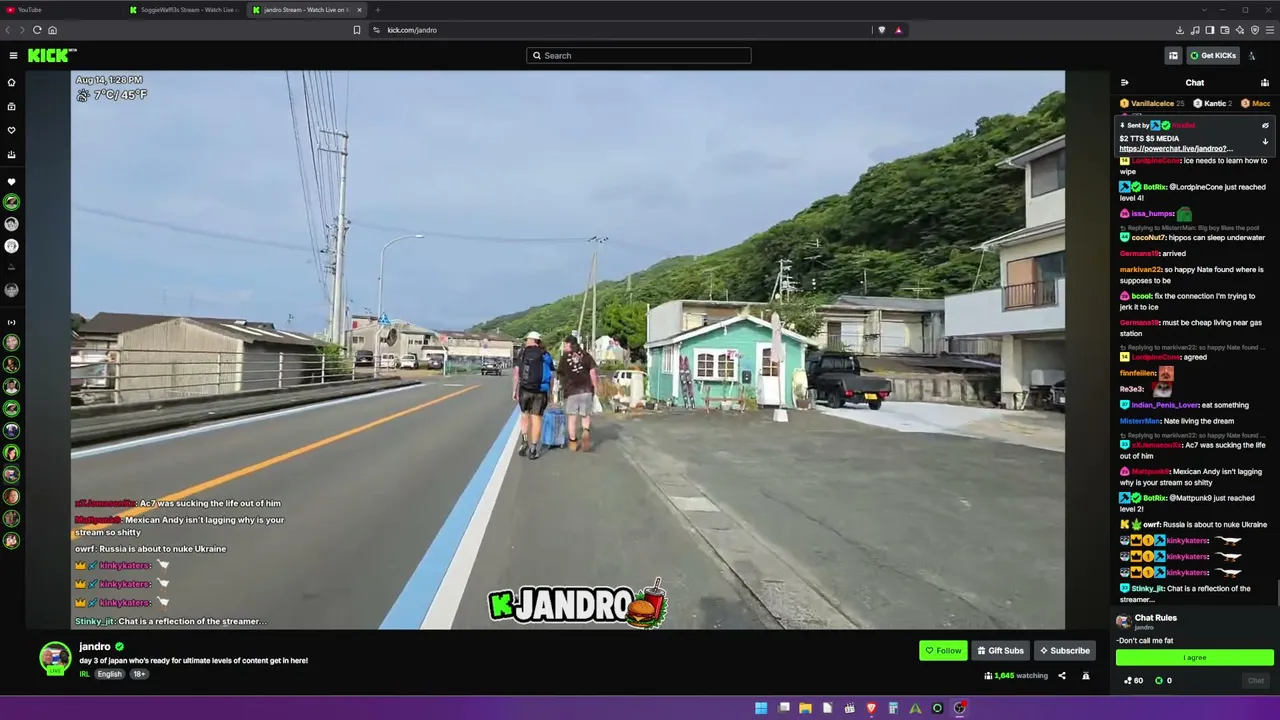Open the jandro channel avatar

pyautogui.click(x=55, y=658)
